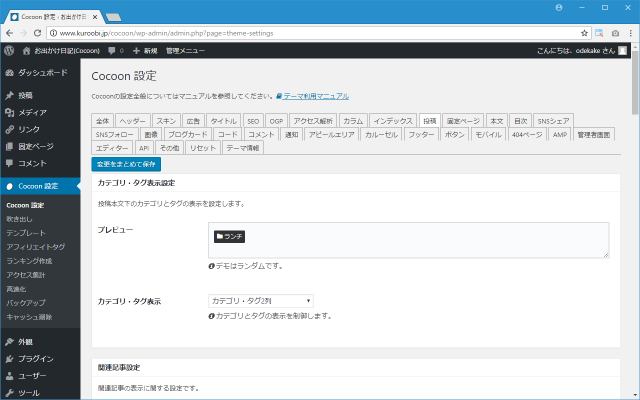Open the テーマ利用マニュアル link
Viewport: 640px width, 400px height.
315,96
